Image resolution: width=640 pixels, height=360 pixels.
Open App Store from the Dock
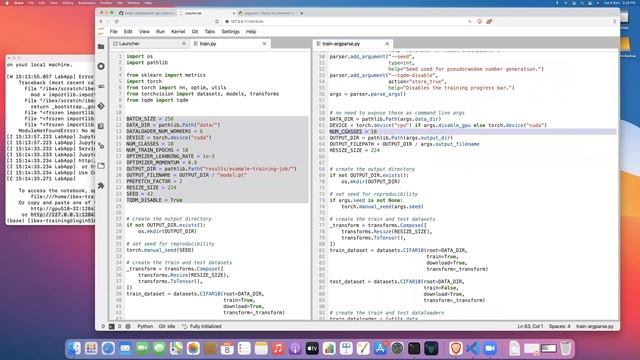pos(380,348)
